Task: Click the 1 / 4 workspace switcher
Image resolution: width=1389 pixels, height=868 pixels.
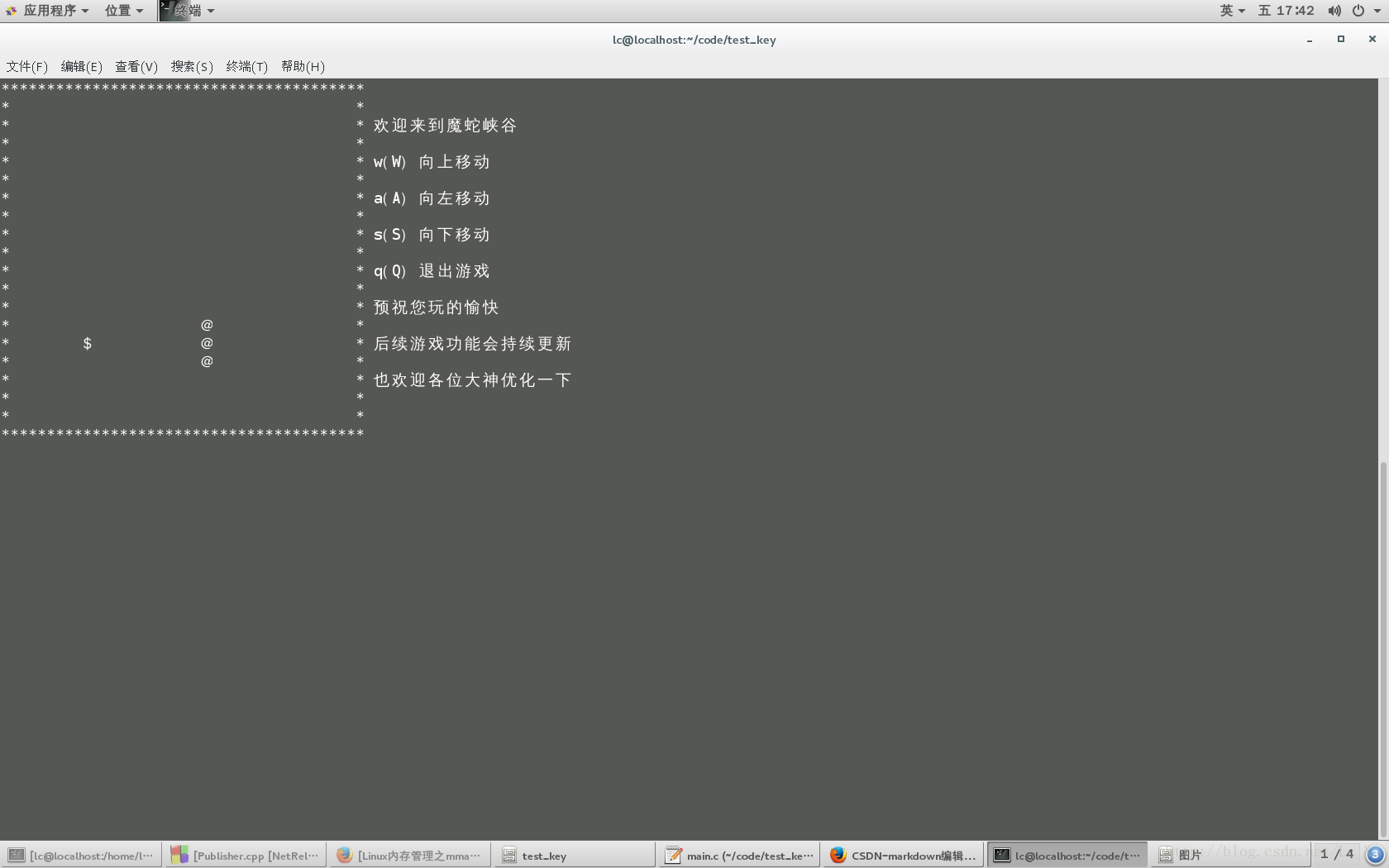Action: (x=1337, y=854)
